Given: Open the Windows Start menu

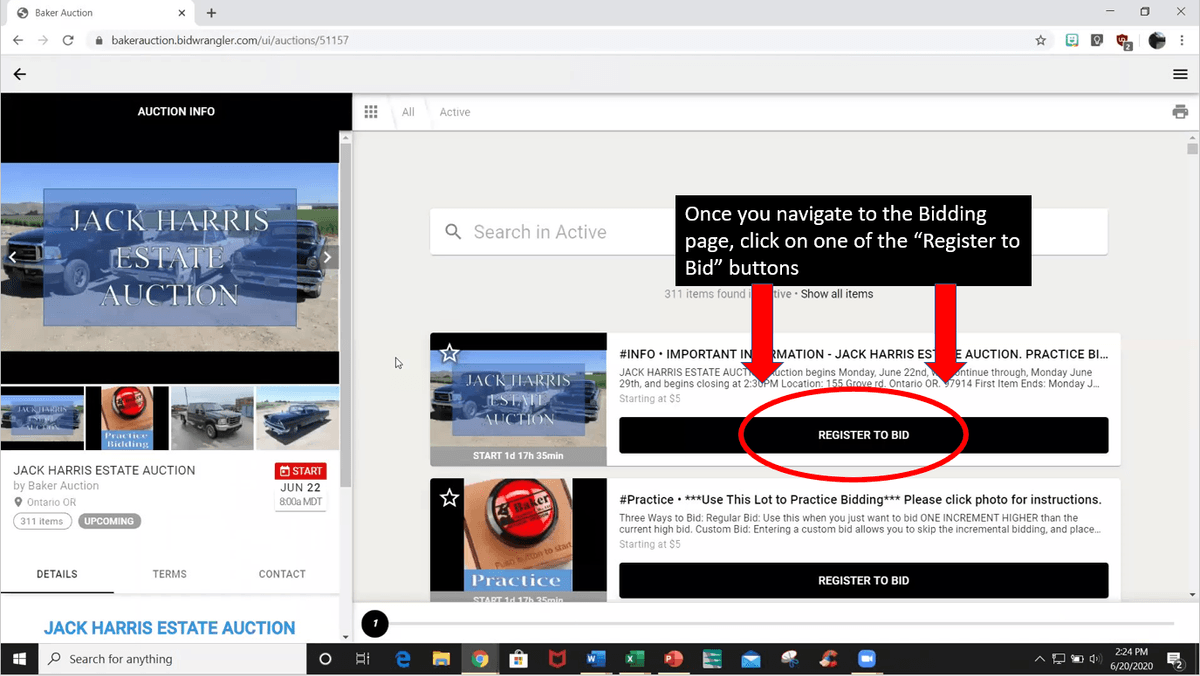Looking at the screenshot, I should point(19,659).
